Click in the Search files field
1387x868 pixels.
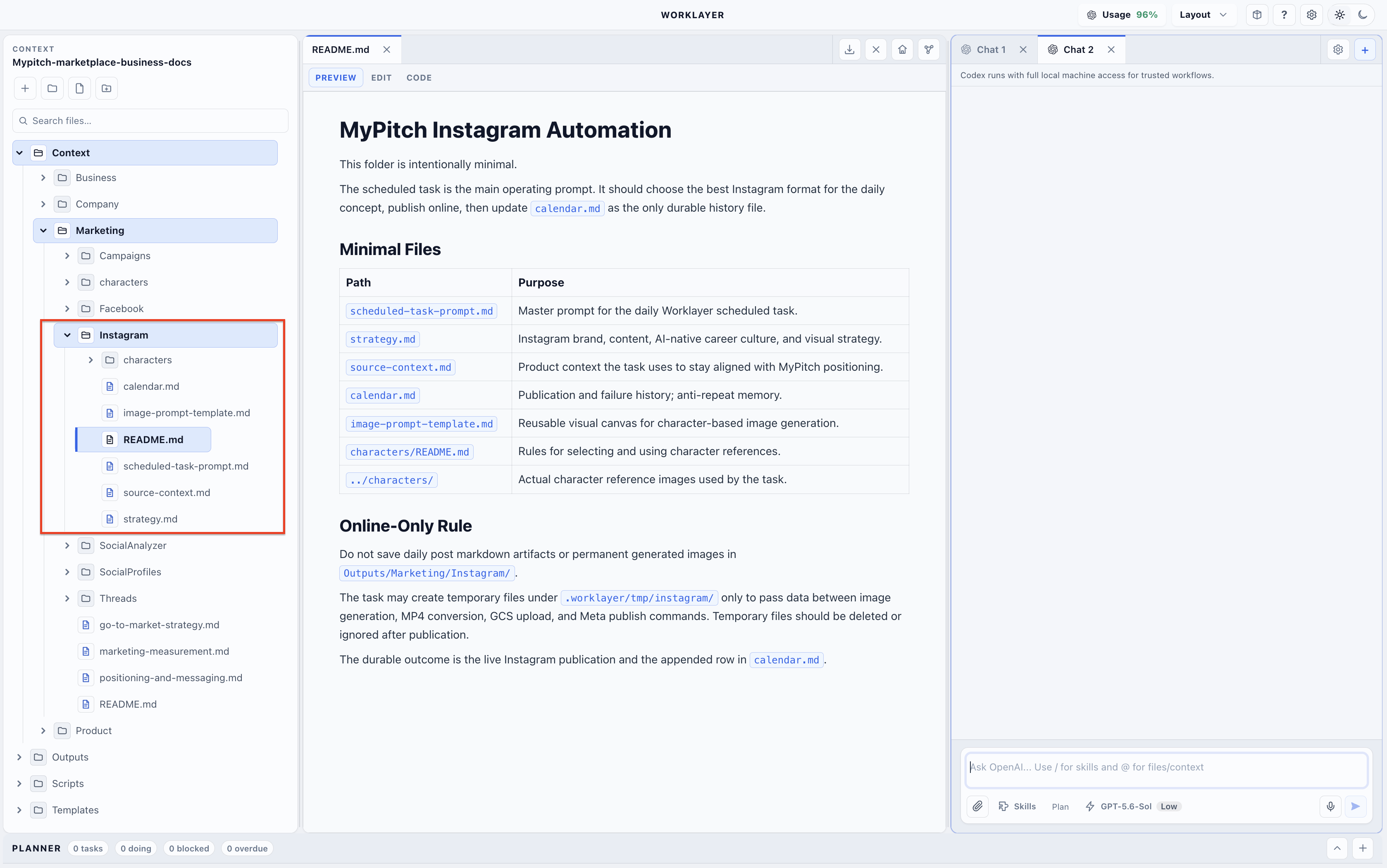pyautogui.click(x=150, y=121)
